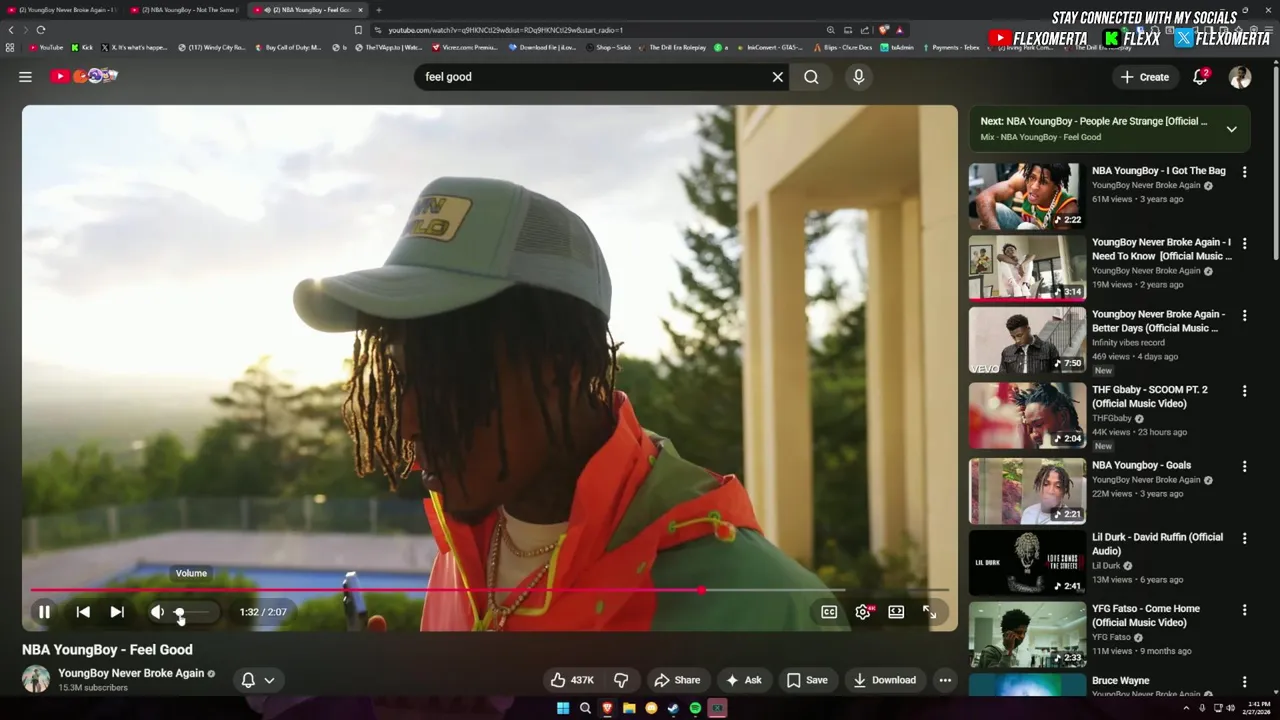
Task: Download the video
Action: click(884, 680)
